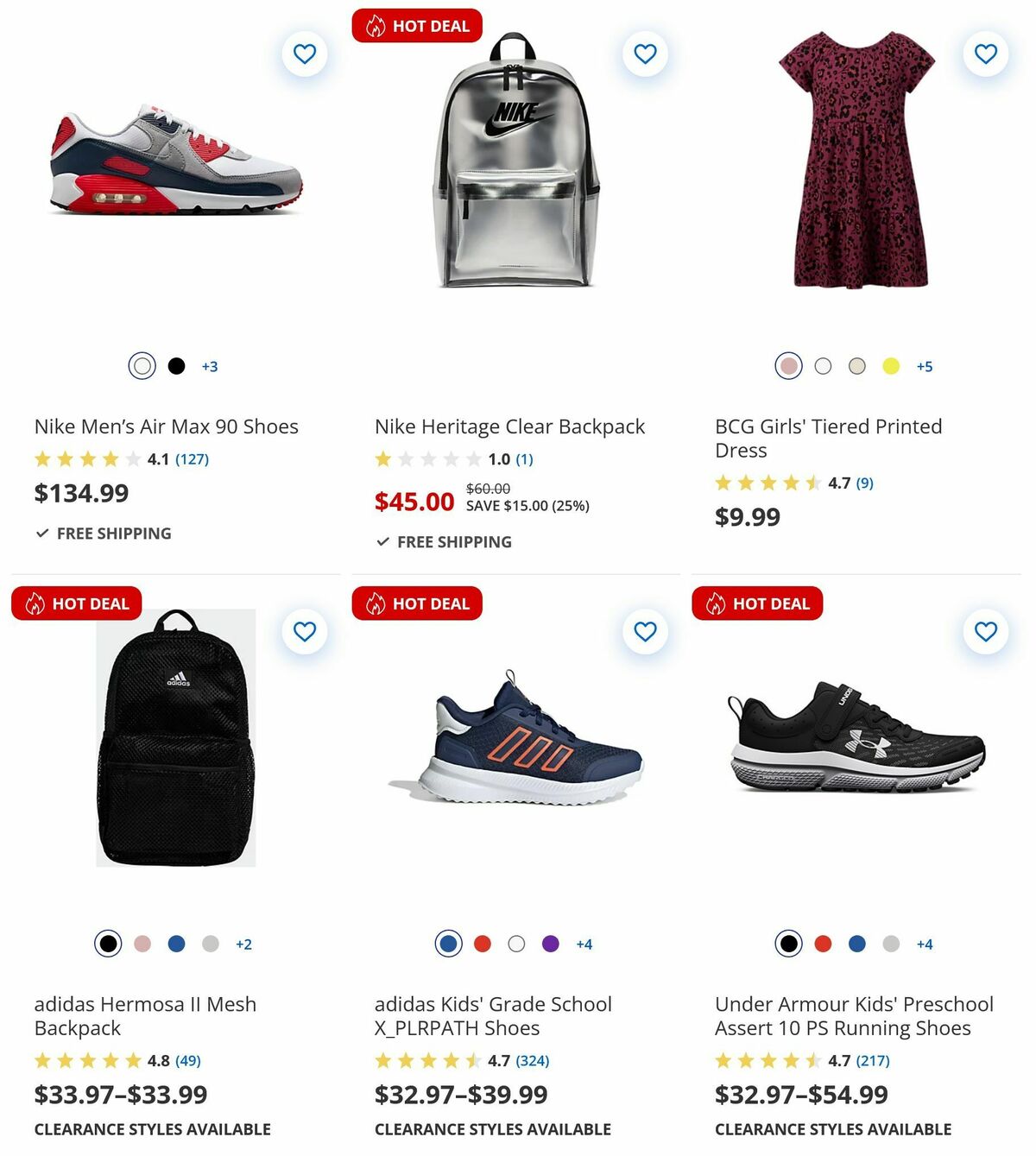Favorite the adidas Hermosa II Mesh Backpack
The image size is (1036, 1156).
pyautogui.click(x=305, y=634)
